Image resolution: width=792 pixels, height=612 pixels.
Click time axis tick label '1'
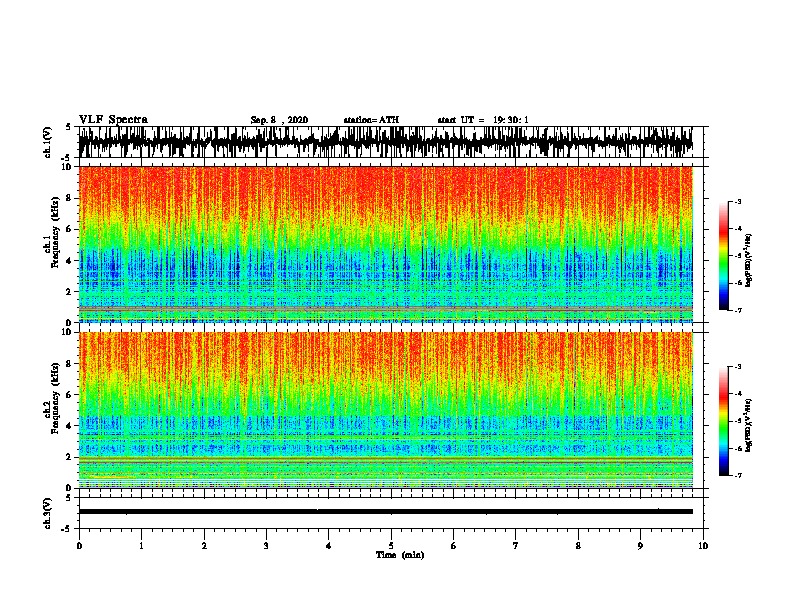coord(141,546)
